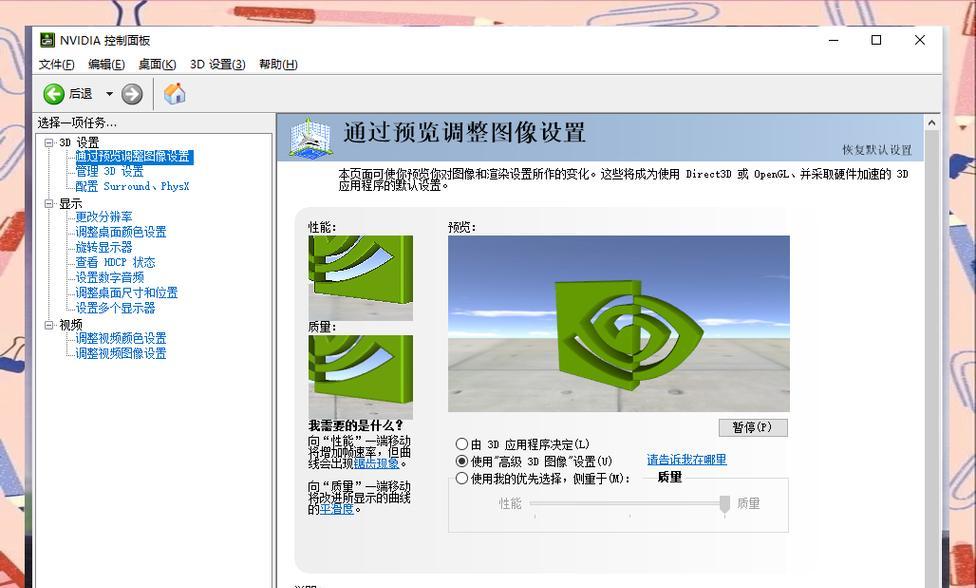Viewport: 976px width, 588px height.
Task: Open the 3D 设置(3) menu
Action: (217, 64)
